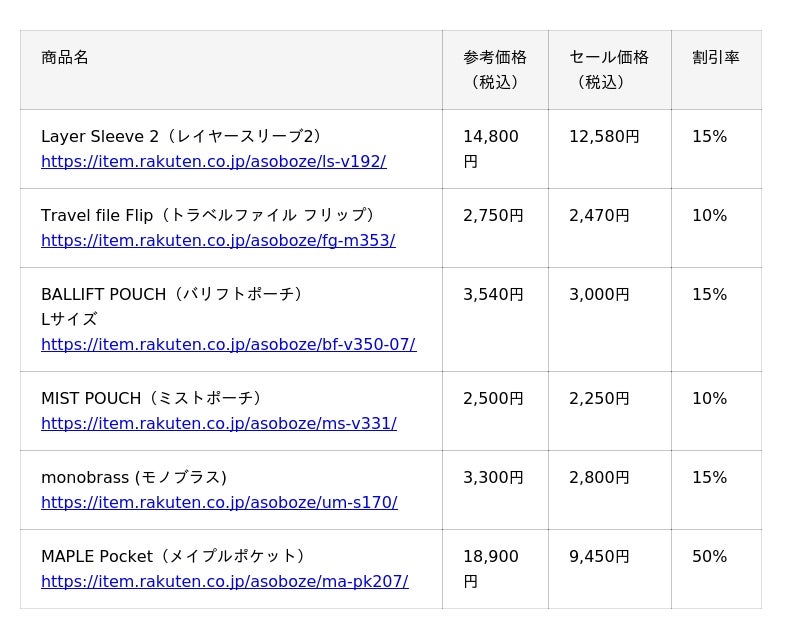
Task: Click the 18,900円 reference price cell
Action: click(495, 569)
